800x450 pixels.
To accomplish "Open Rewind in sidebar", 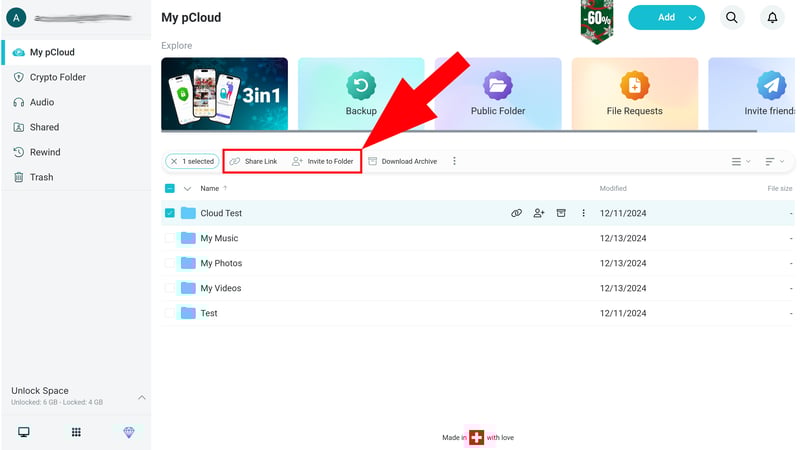I will pyautogui.click(x=77, y=152).
